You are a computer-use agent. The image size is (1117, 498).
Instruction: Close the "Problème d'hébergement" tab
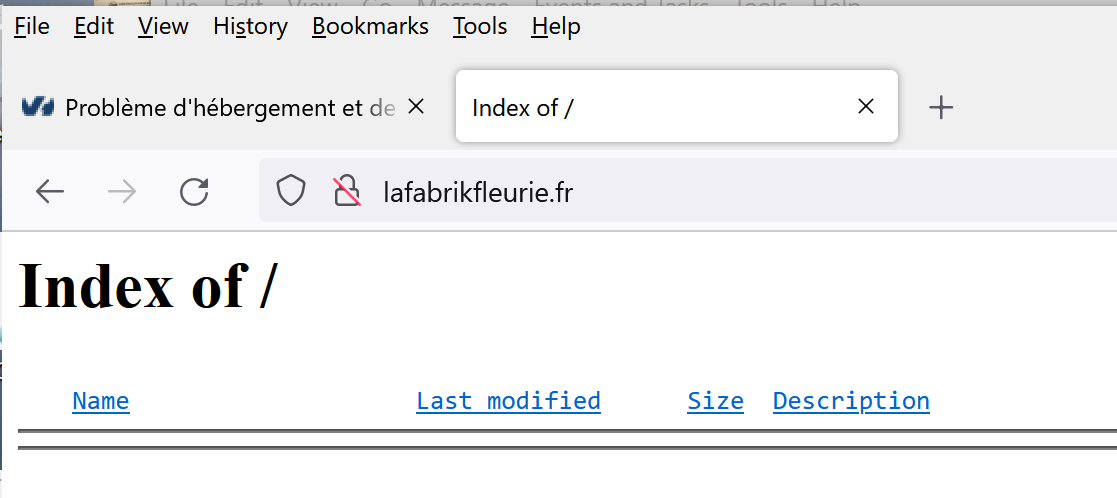click(417, 106)
